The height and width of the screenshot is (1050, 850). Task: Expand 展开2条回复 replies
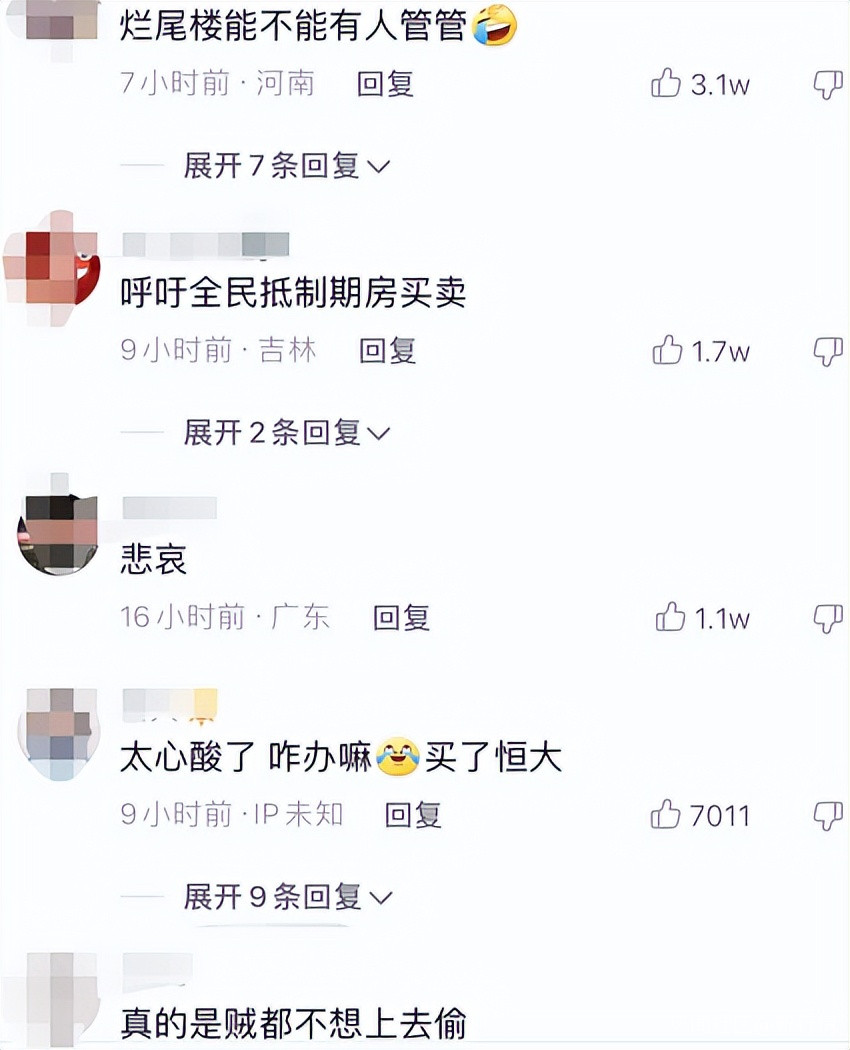tap(287, 433)
